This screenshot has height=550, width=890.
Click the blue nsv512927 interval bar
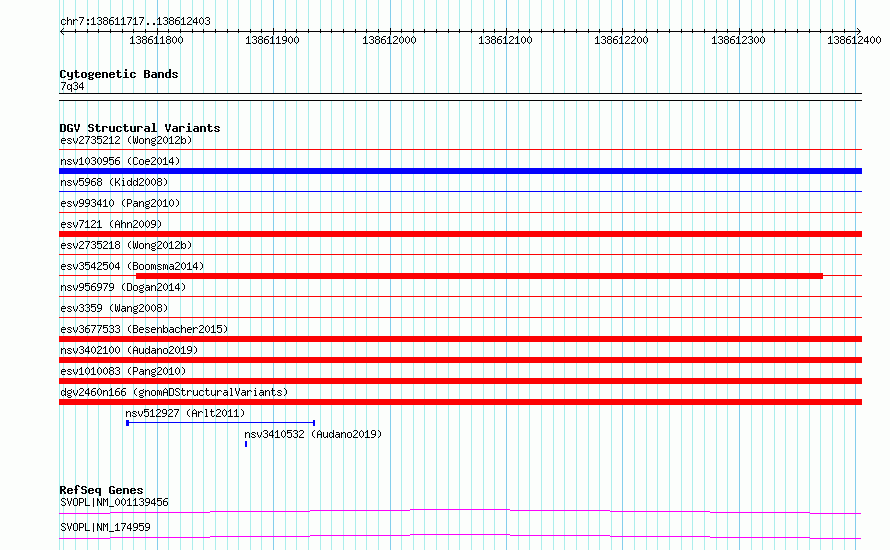220,423
